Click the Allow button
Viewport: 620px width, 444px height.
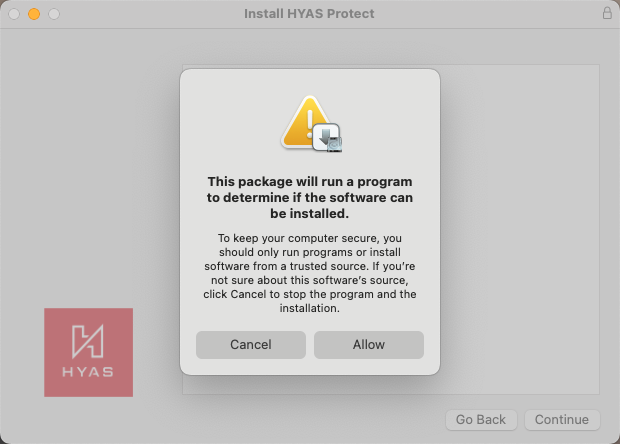click(x=369, y=345)
